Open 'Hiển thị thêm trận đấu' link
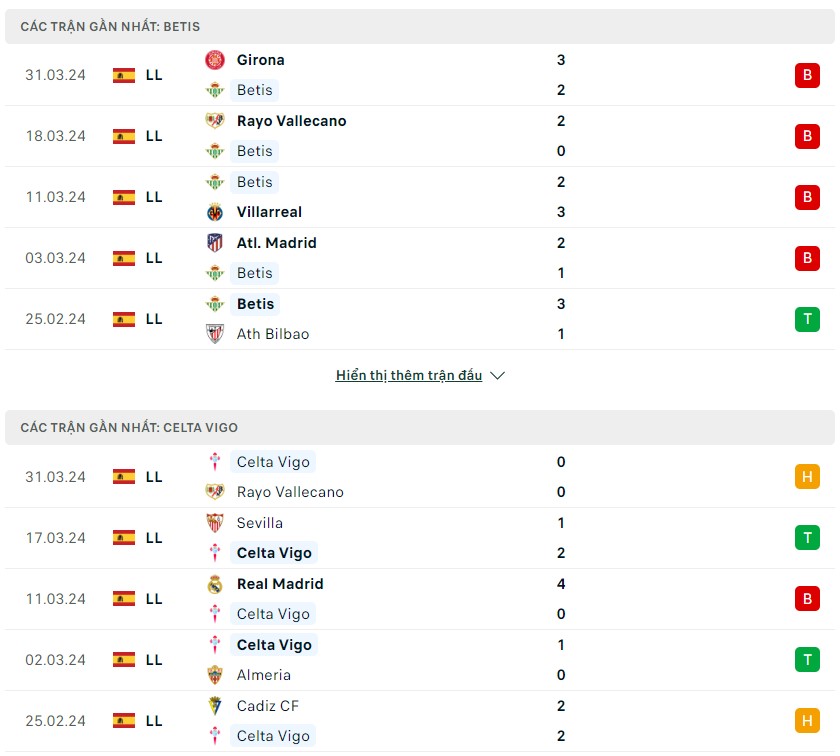Screen dimensions: 840x756 [409, 376]
